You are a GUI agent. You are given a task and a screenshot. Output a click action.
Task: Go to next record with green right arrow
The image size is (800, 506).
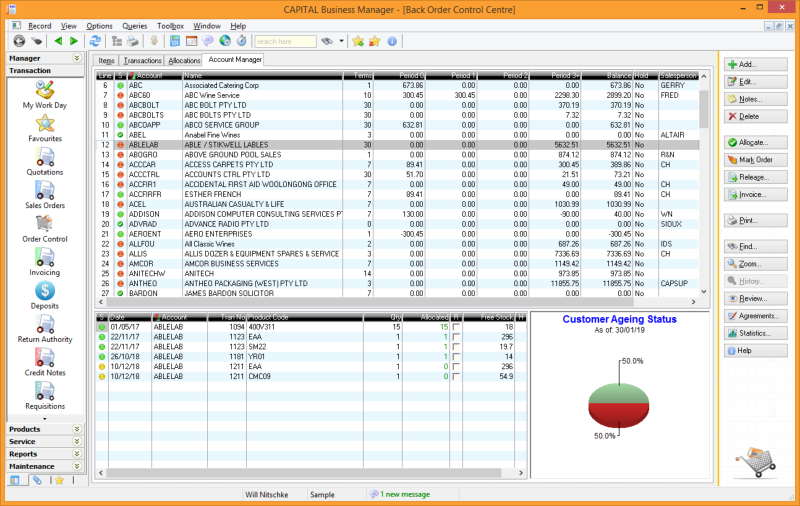pos(74,41)
